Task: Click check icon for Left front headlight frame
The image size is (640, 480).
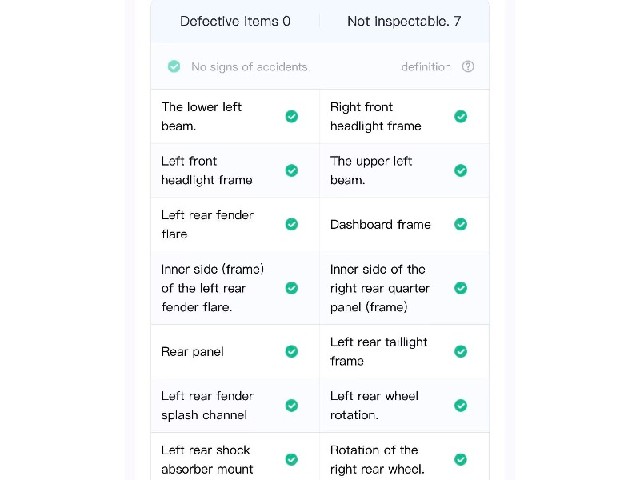Action: [x=291, y=170]
